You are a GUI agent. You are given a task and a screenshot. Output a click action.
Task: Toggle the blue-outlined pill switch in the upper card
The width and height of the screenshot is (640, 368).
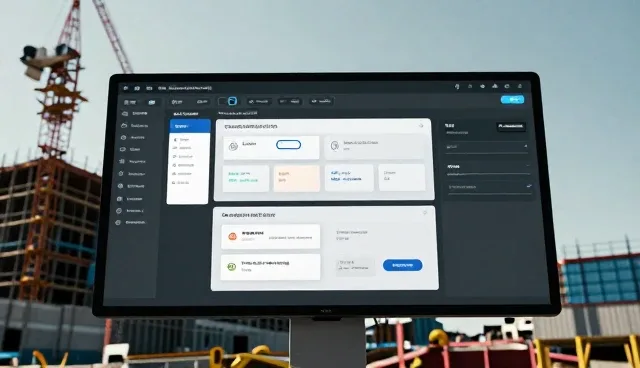pyautogui.click(x=289, y=144)
